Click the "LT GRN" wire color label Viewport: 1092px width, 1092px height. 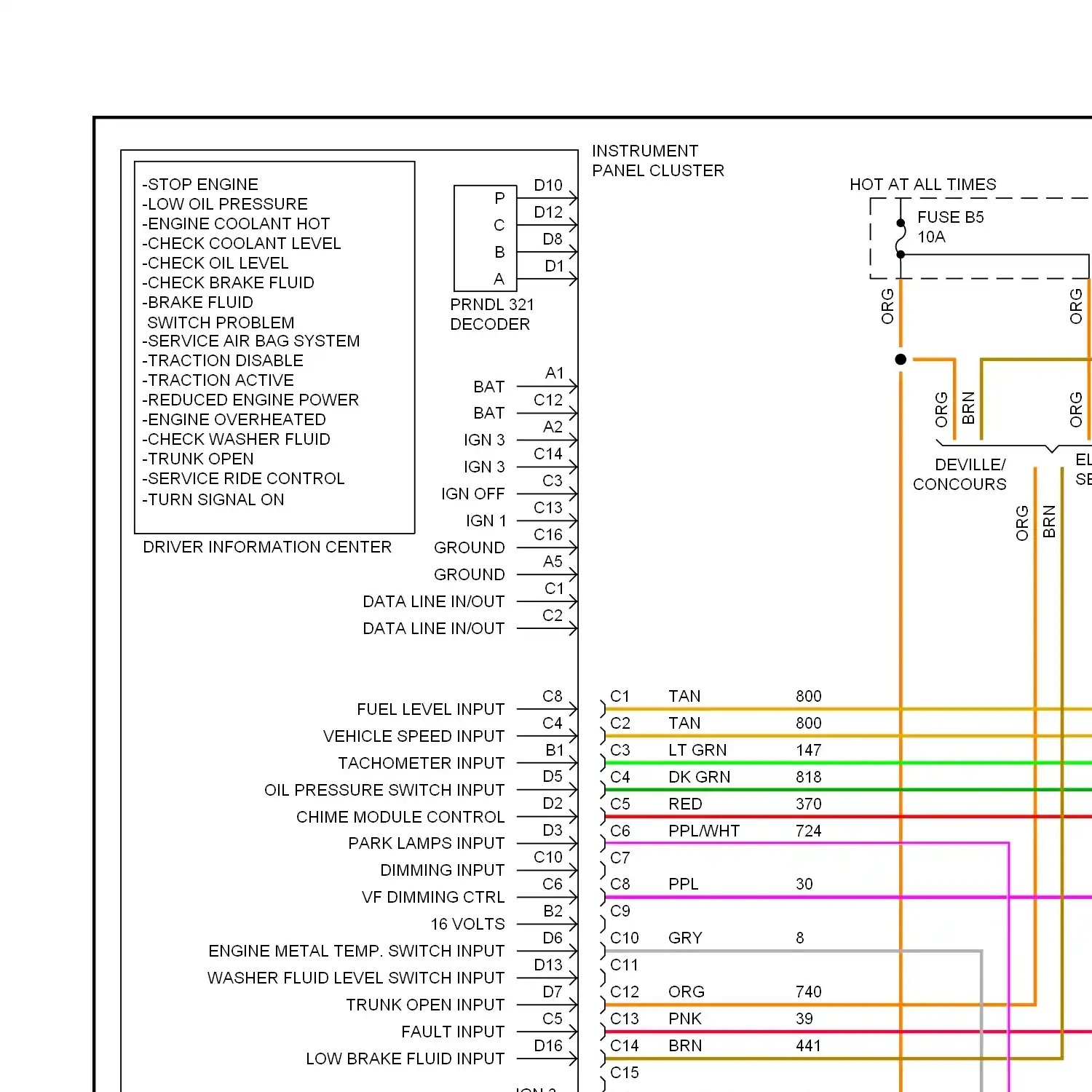697,751
